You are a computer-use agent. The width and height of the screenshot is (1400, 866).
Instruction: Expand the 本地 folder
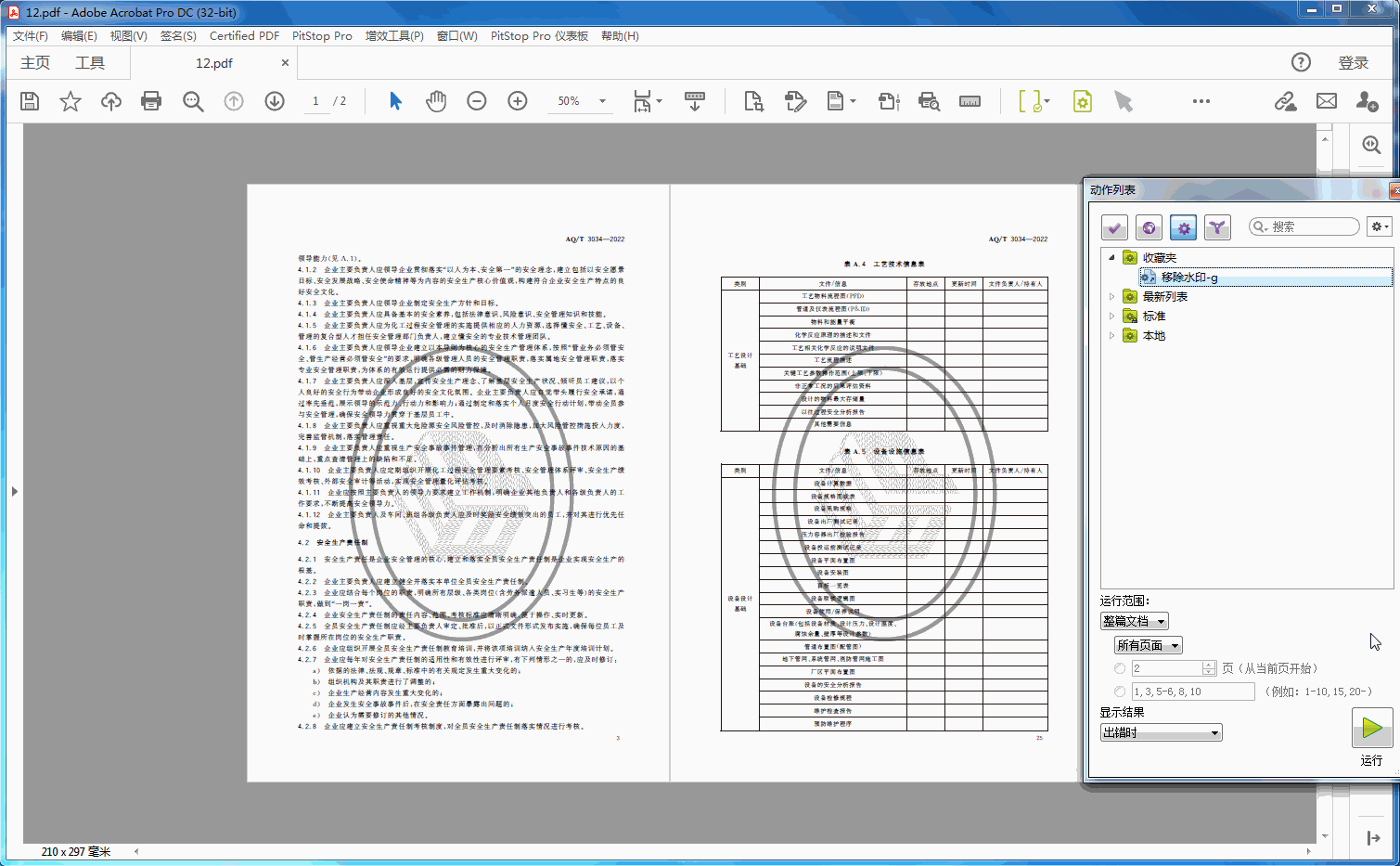tap(1111, 335)
